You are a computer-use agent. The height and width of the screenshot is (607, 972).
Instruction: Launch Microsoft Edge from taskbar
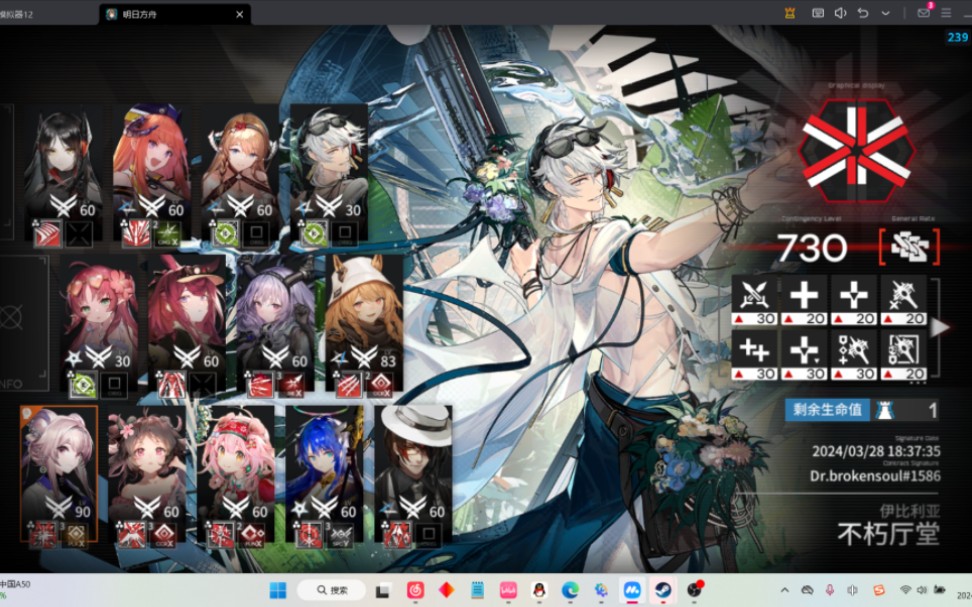[570, 590]
